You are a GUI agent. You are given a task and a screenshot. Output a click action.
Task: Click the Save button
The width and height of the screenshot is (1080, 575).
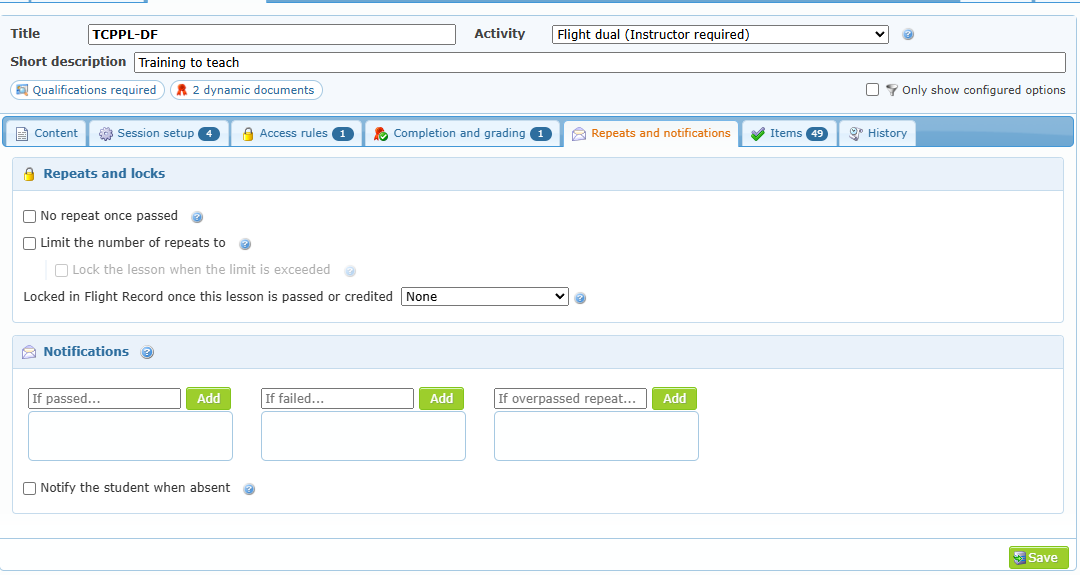[1038, 558]
